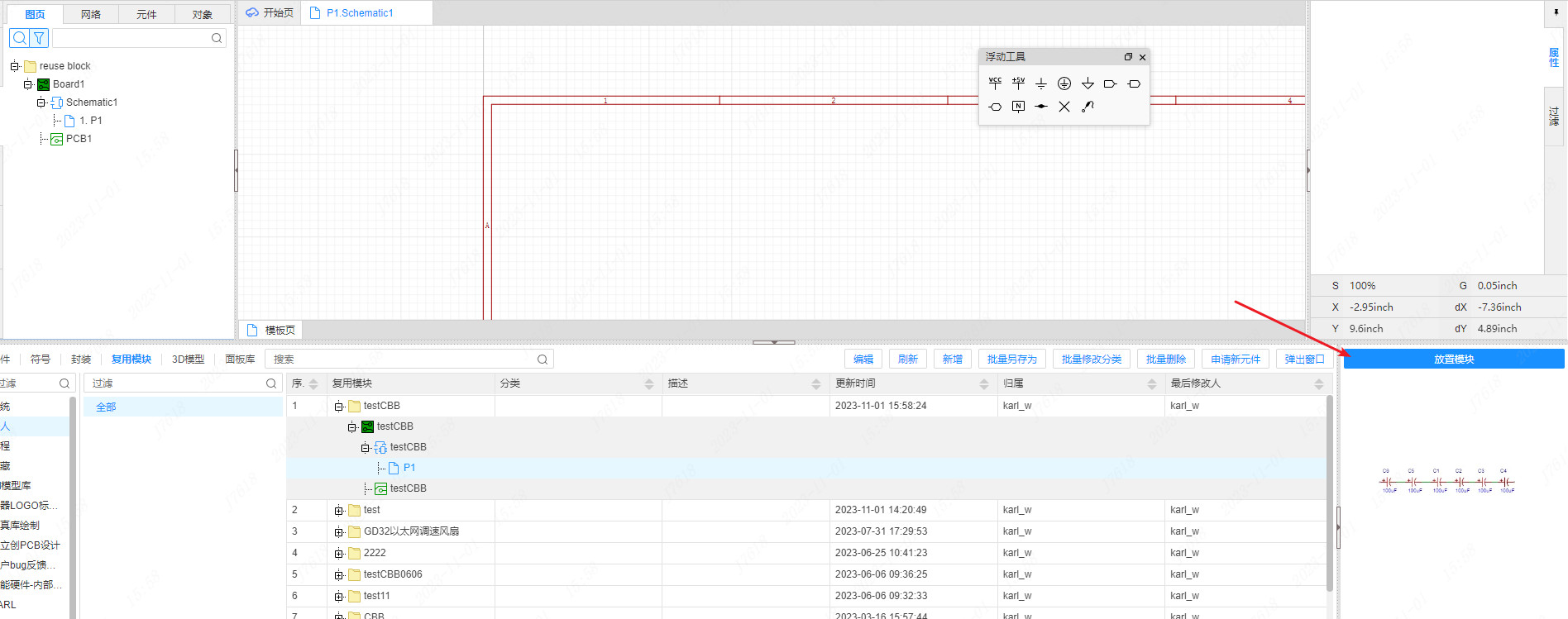Expand the test11 folder row
The image size is (1568, 619).
[338, 597]
